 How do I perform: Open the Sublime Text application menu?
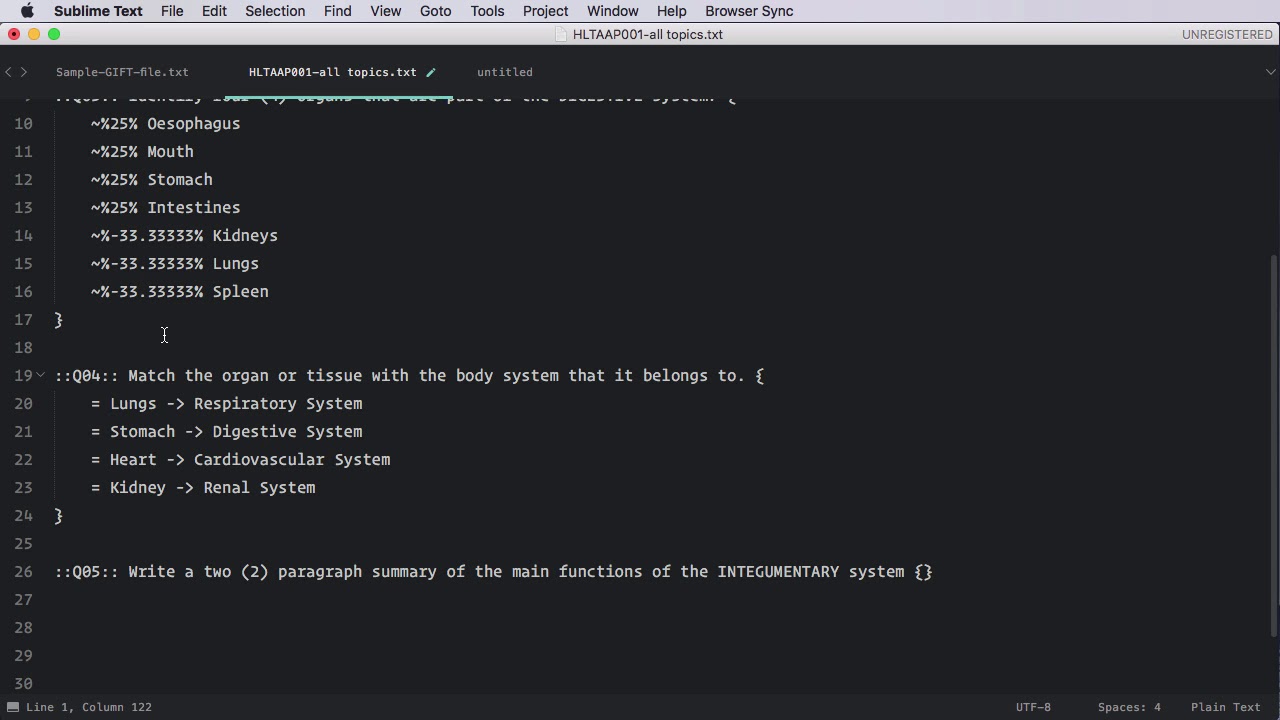point(98,11)
